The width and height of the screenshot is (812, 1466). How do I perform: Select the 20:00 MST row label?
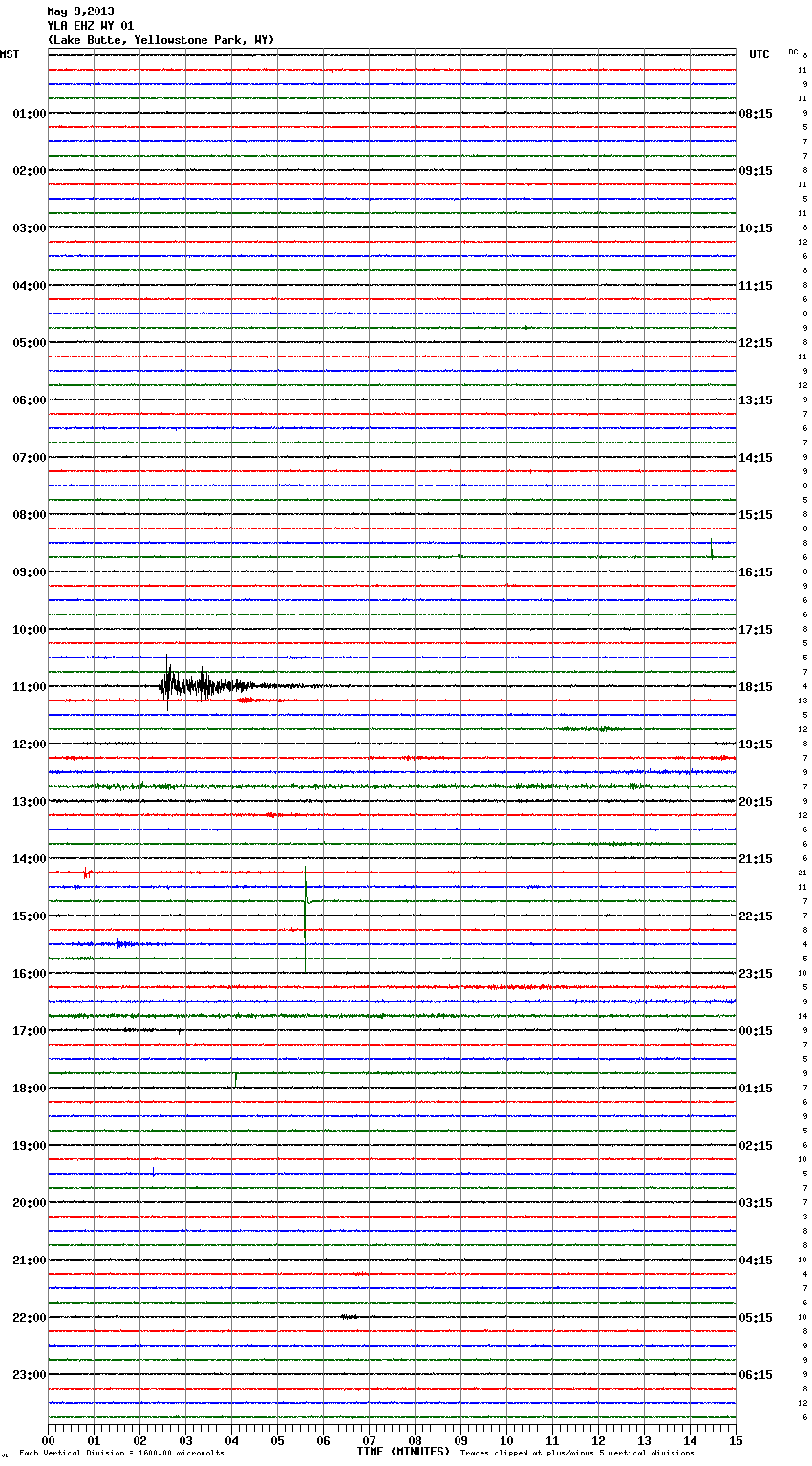30,1203
